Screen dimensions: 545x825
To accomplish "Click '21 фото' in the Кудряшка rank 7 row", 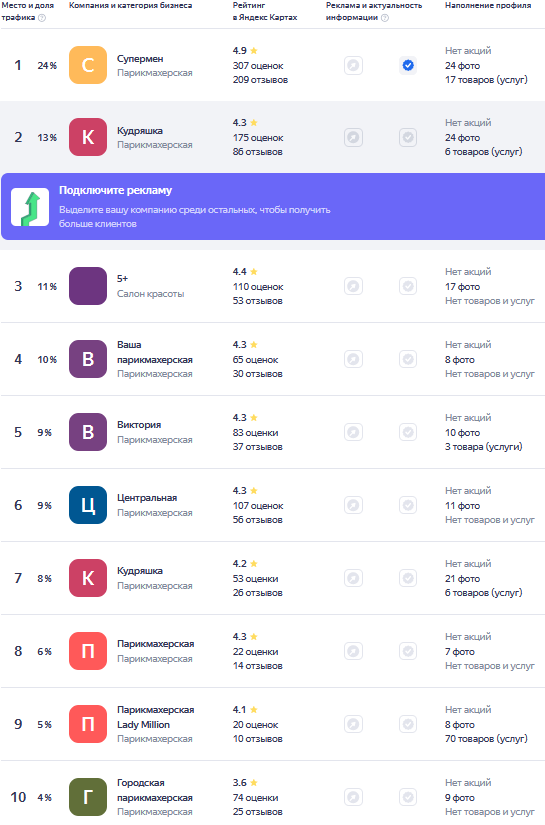I will coord(462,579).
